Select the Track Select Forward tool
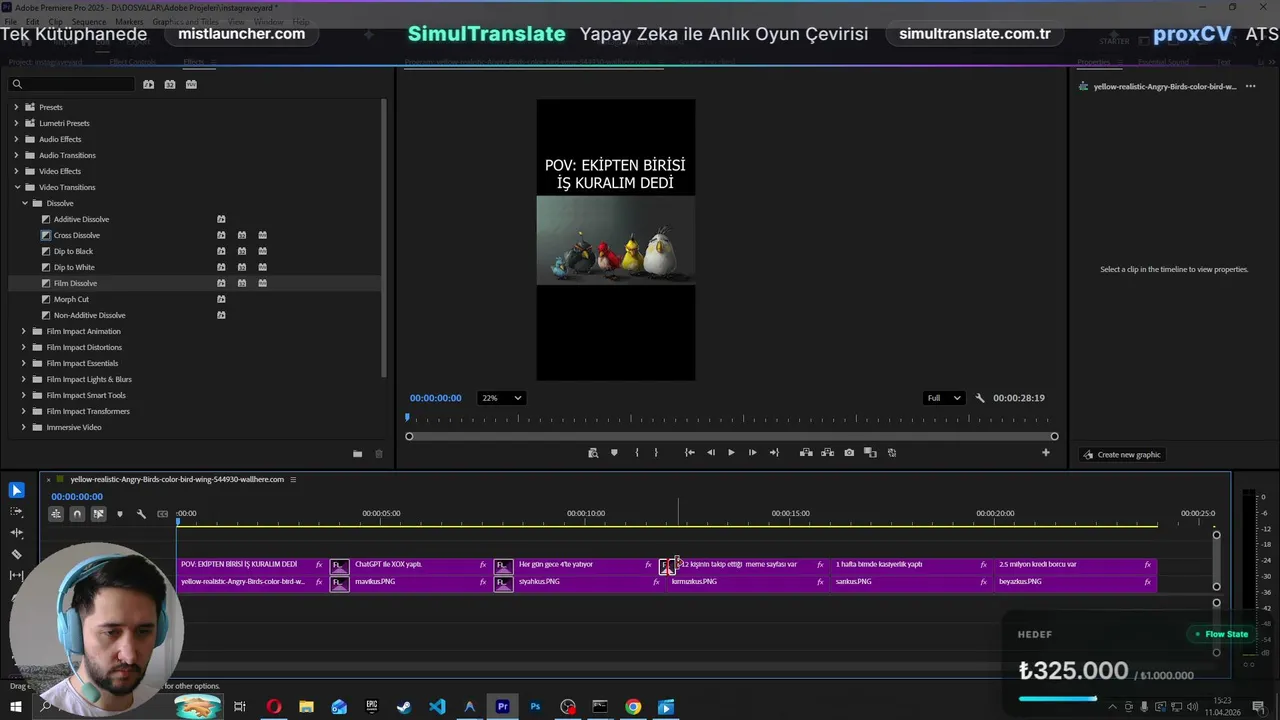 click(16, 511)
